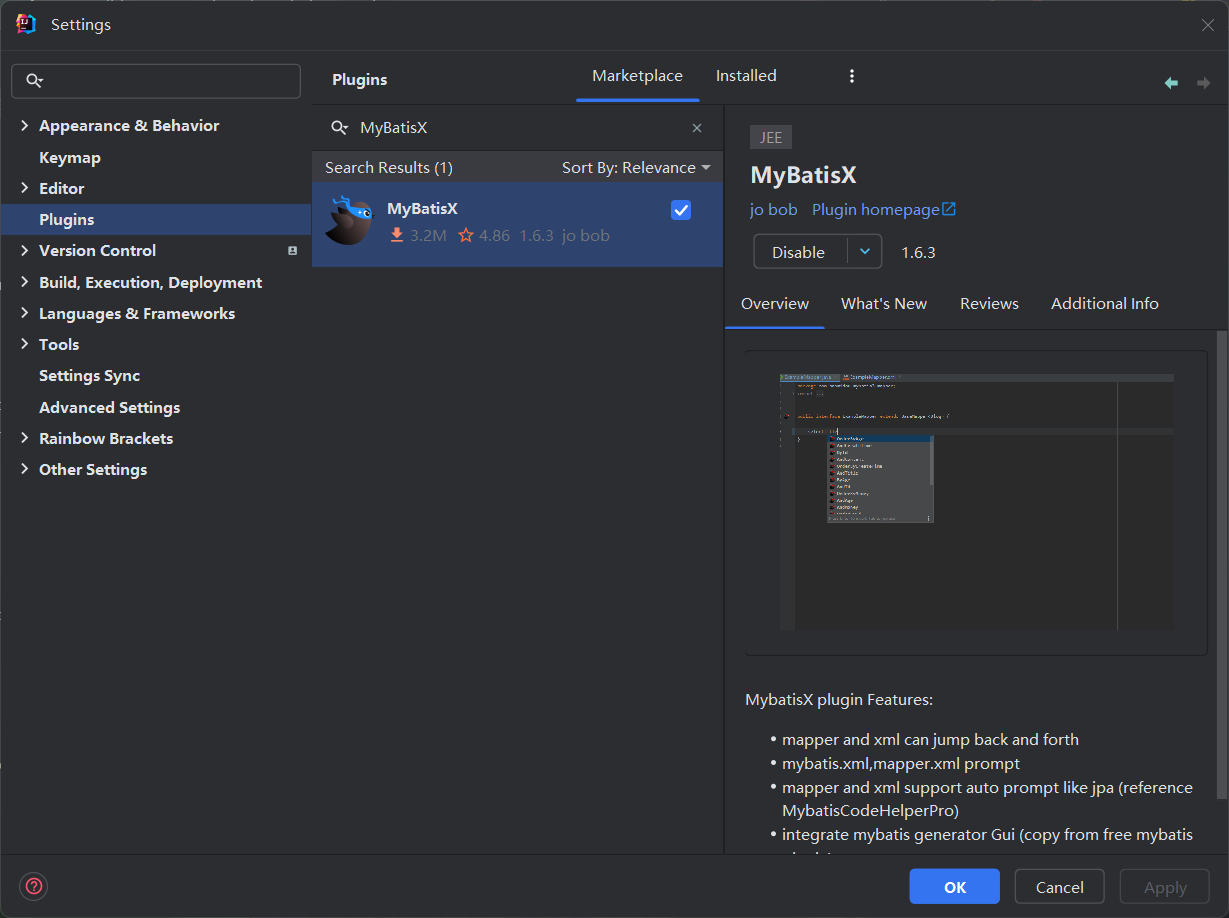Click the external link icon beside Plugin homepage
Viewport: 1229px width, 918px height.
(x=949, y=209)
